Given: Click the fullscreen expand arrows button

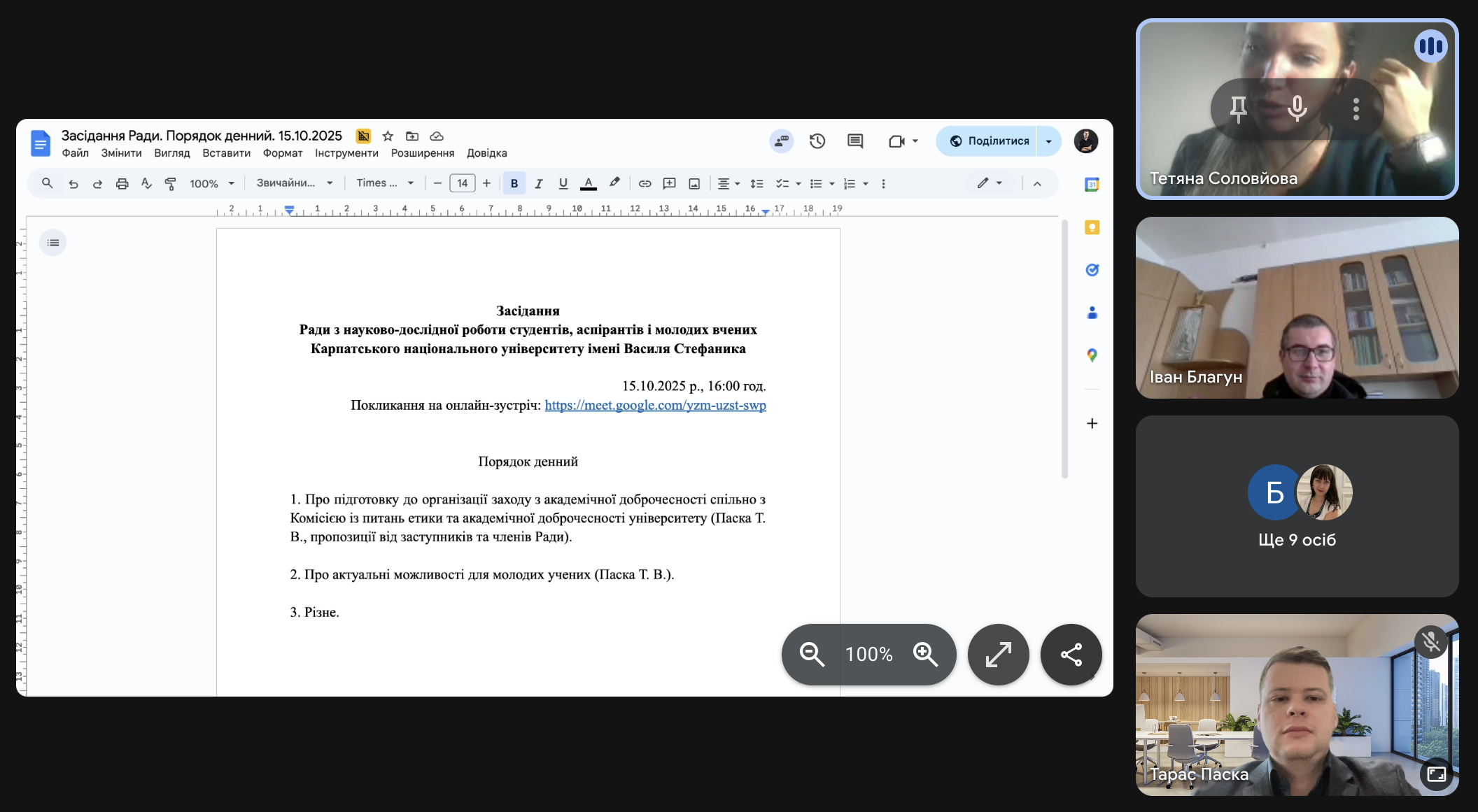Looking at the screenshot, I should pos(998,655).
